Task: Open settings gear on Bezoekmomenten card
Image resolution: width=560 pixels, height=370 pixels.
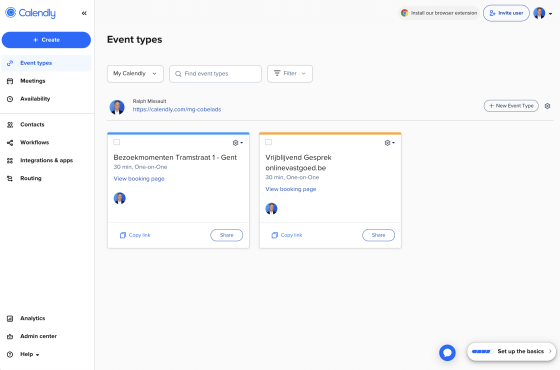Action: [x=238, y=143]
